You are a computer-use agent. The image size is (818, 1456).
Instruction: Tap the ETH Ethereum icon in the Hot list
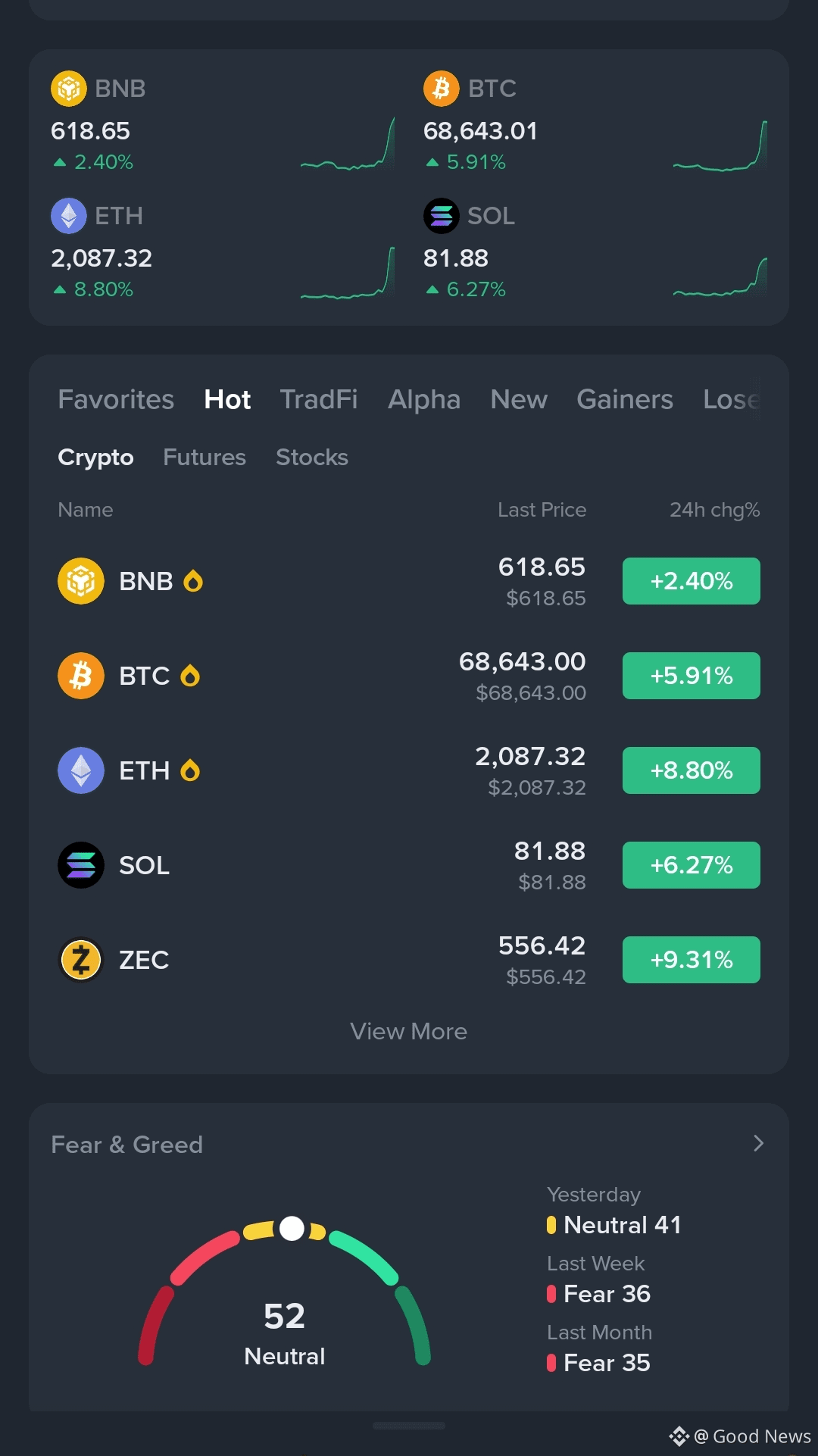(x=81, y=770)
